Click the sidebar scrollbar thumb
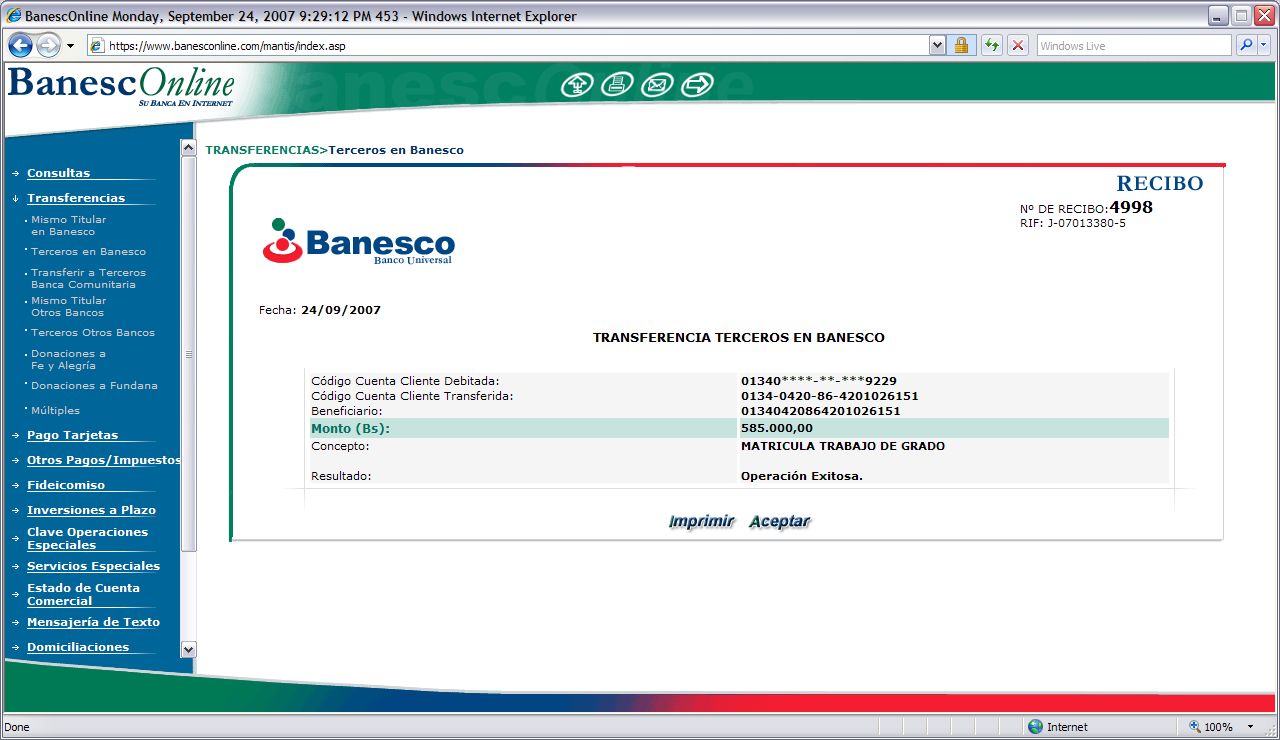This screenshot has height=740, width=1280. point(188,354)
